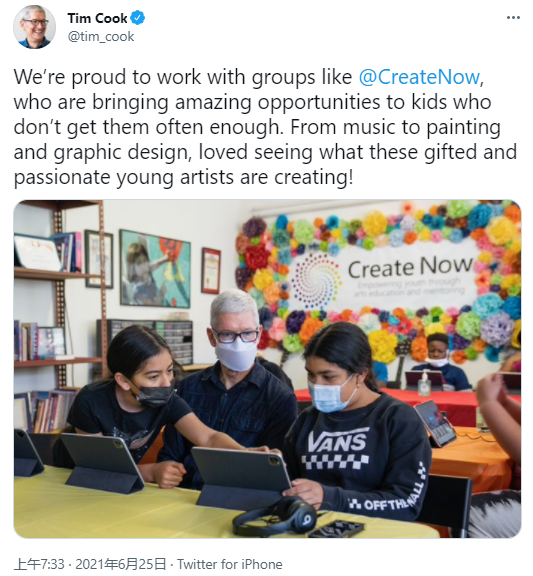Click the date 2021年6月25日
The height and width of the screenshot is (576, 533).
[x=120, y=564]
